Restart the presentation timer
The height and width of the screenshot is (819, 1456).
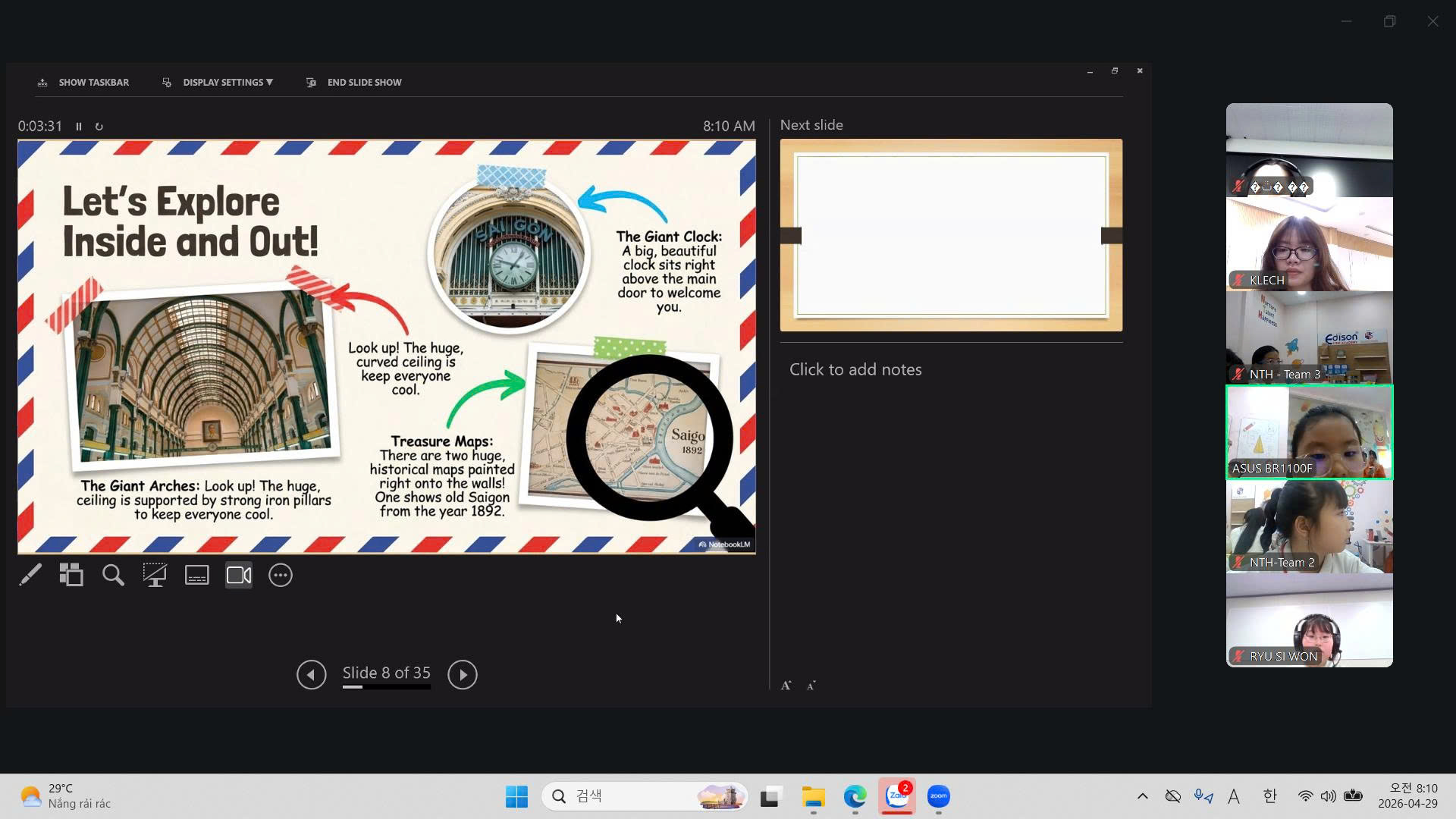(x=99, y=127)
